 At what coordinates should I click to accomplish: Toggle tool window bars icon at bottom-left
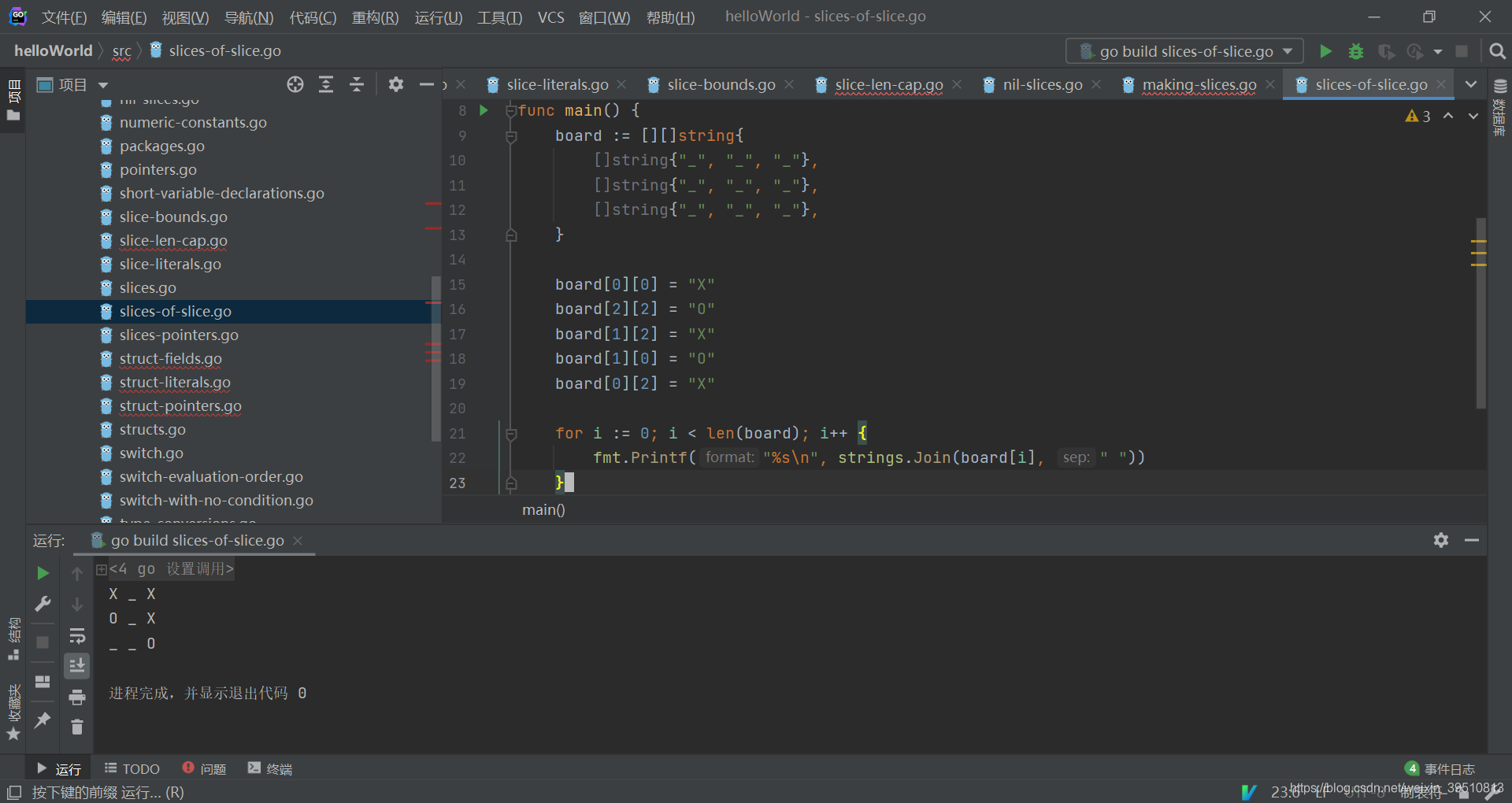click(14, 792)
